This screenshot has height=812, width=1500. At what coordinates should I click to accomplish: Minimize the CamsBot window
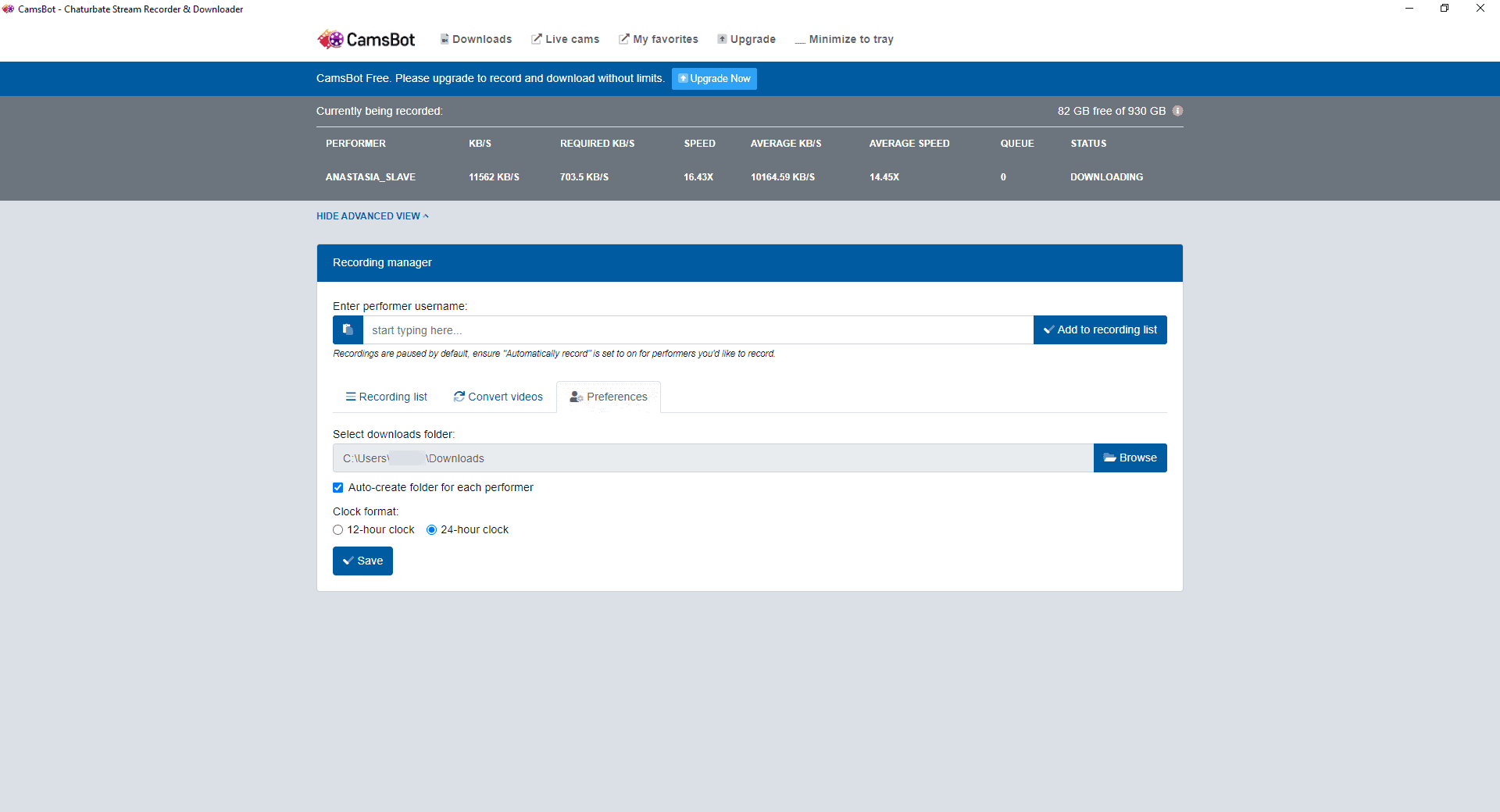[x=1409, y=9]
